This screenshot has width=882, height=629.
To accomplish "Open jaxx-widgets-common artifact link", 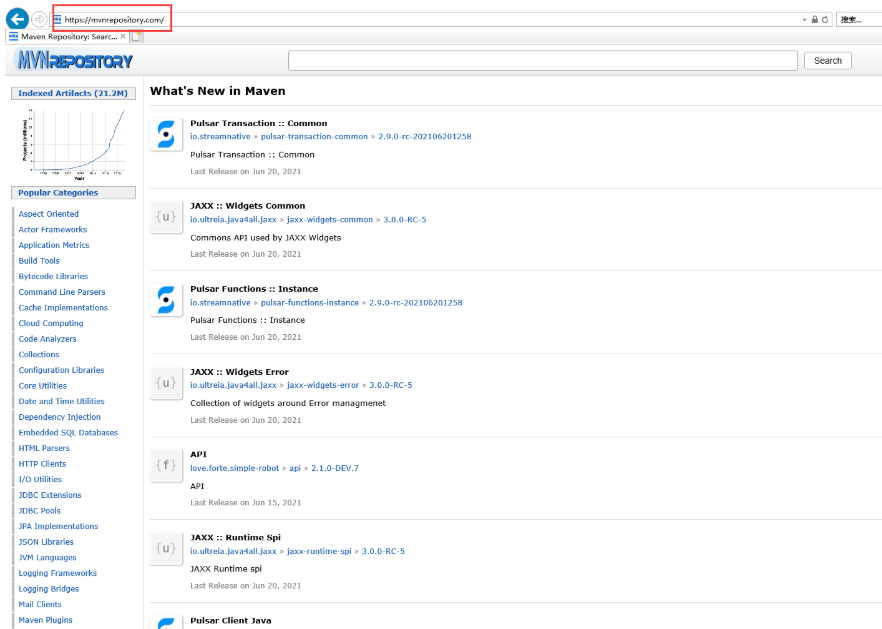I will (330, 219).
